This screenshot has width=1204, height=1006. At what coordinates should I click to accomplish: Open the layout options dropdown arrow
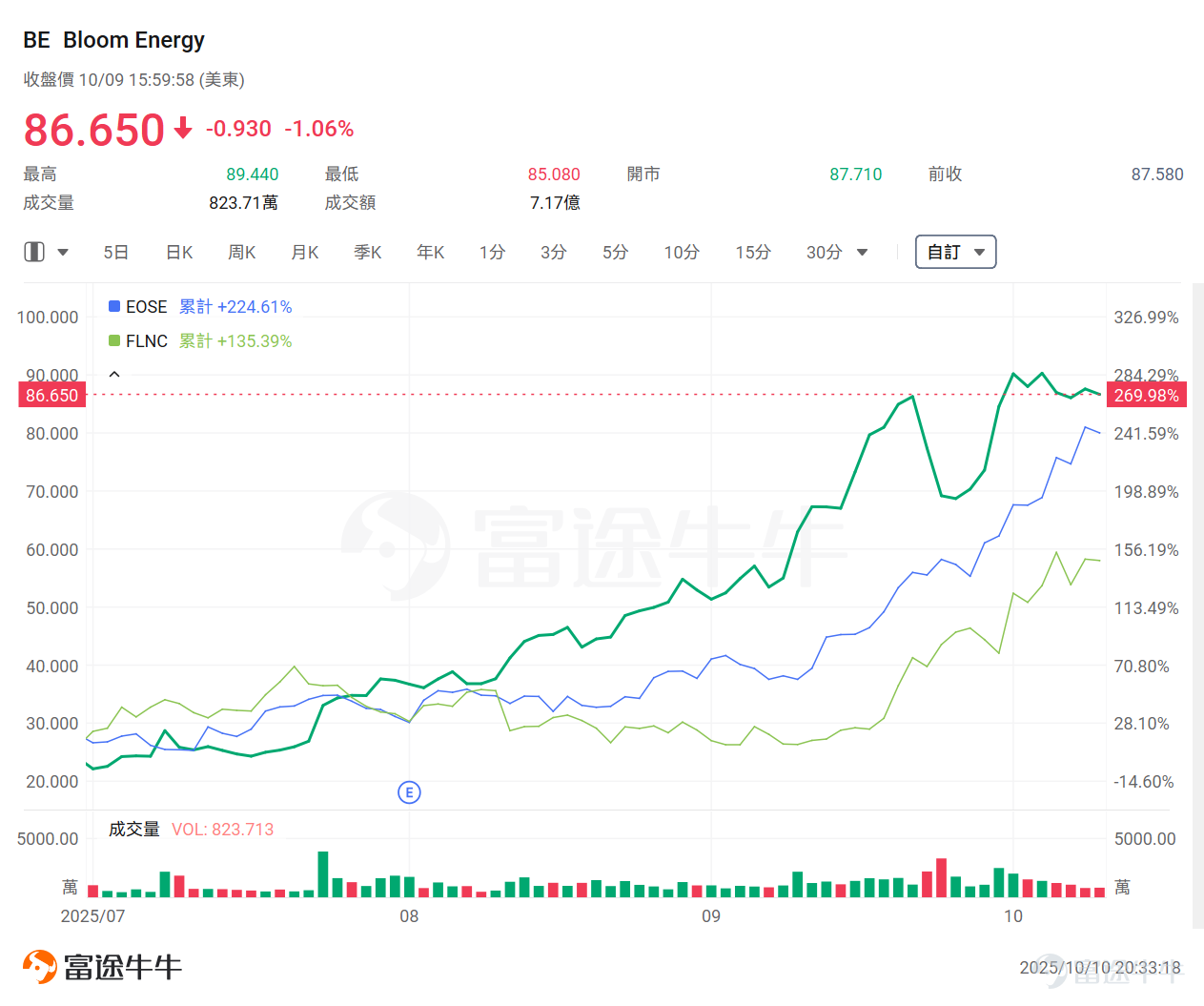tap(63, 253)
